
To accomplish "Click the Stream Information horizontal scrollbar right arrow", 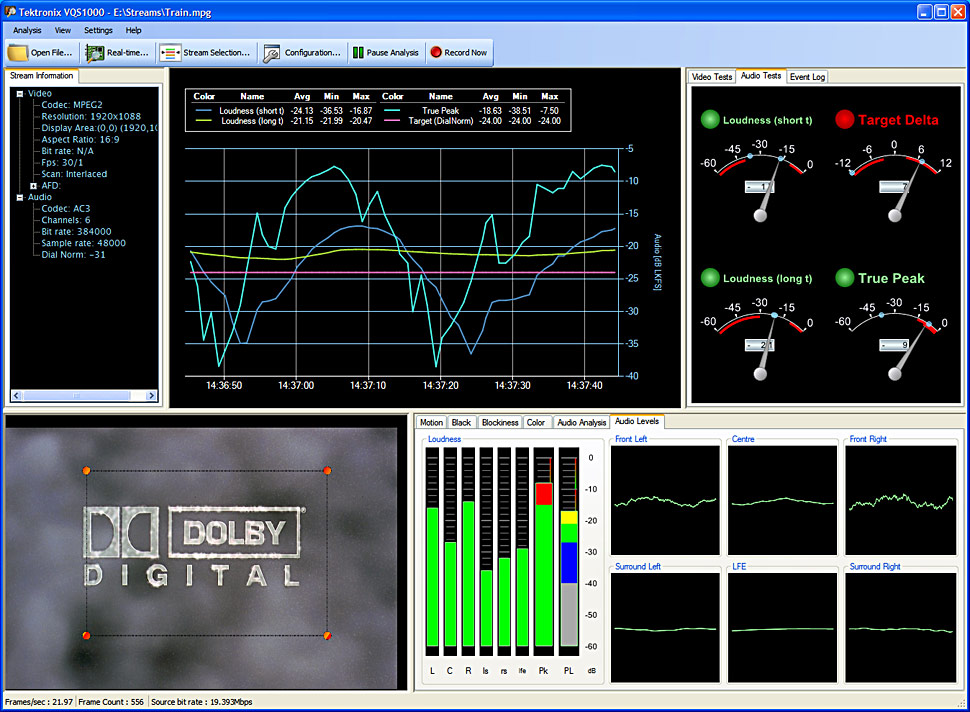I will 152,396.
